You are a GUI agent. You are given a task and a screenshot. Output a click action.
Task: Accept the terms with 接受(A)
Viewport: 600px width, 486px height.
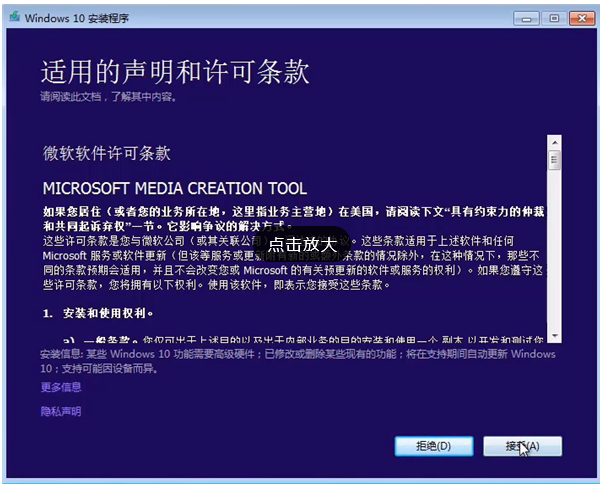coord(521,445)
